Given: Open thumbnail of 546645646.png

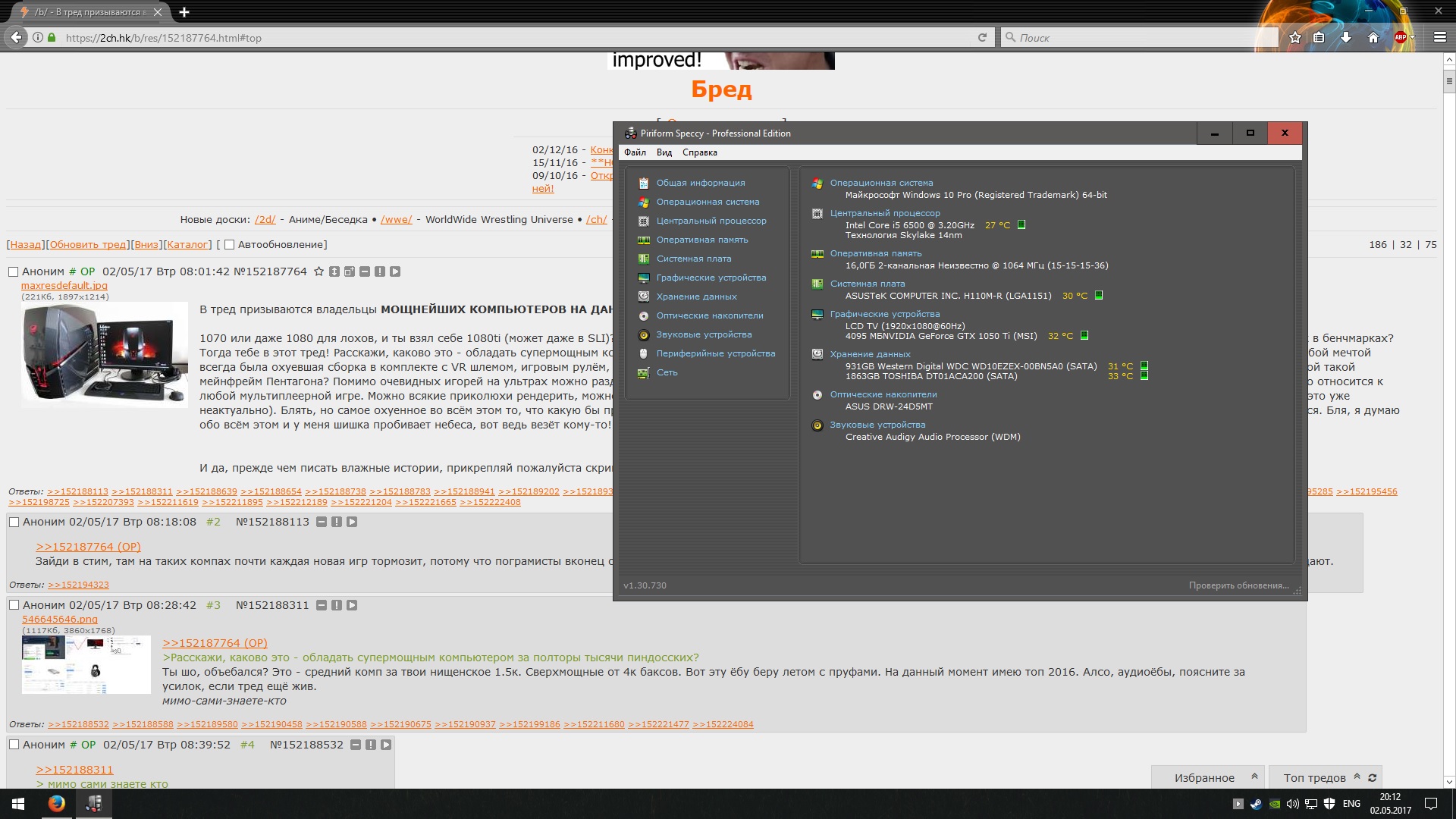Looking at the screenshot, I should (86, 664).
